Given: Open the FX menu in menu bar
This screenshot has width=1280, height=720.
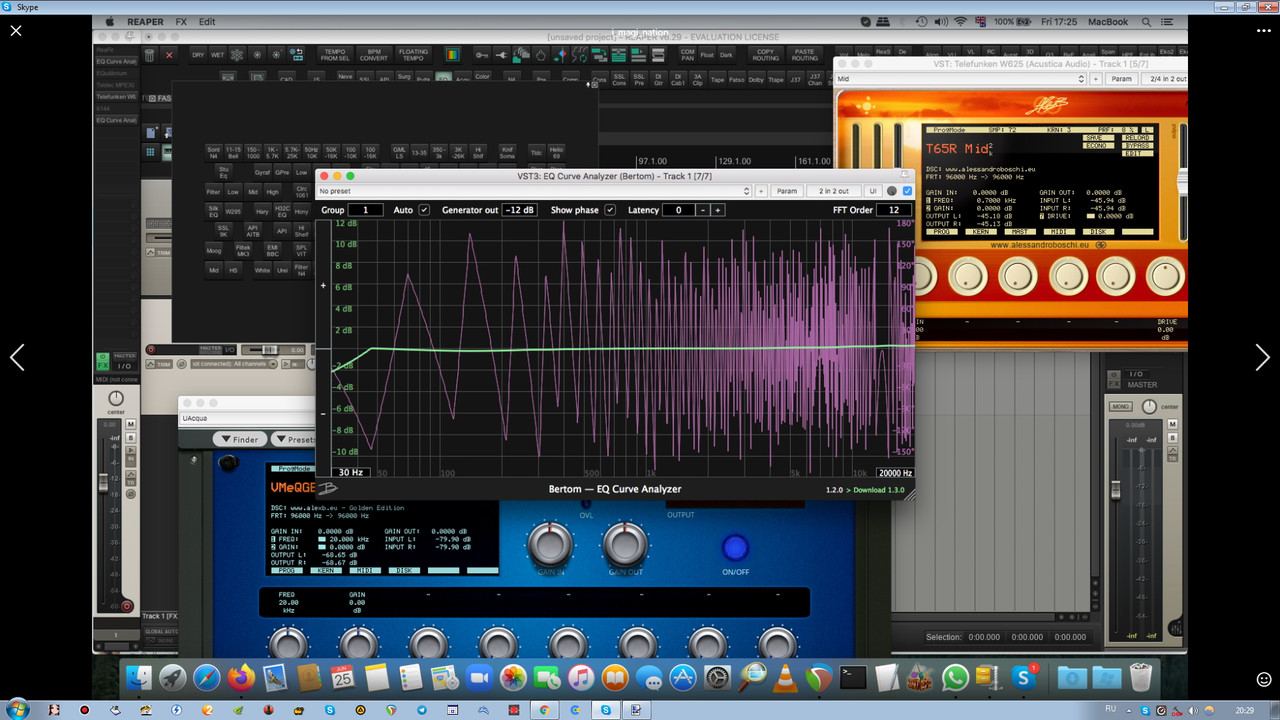Looking at the screenshot, I should (181, 22).
